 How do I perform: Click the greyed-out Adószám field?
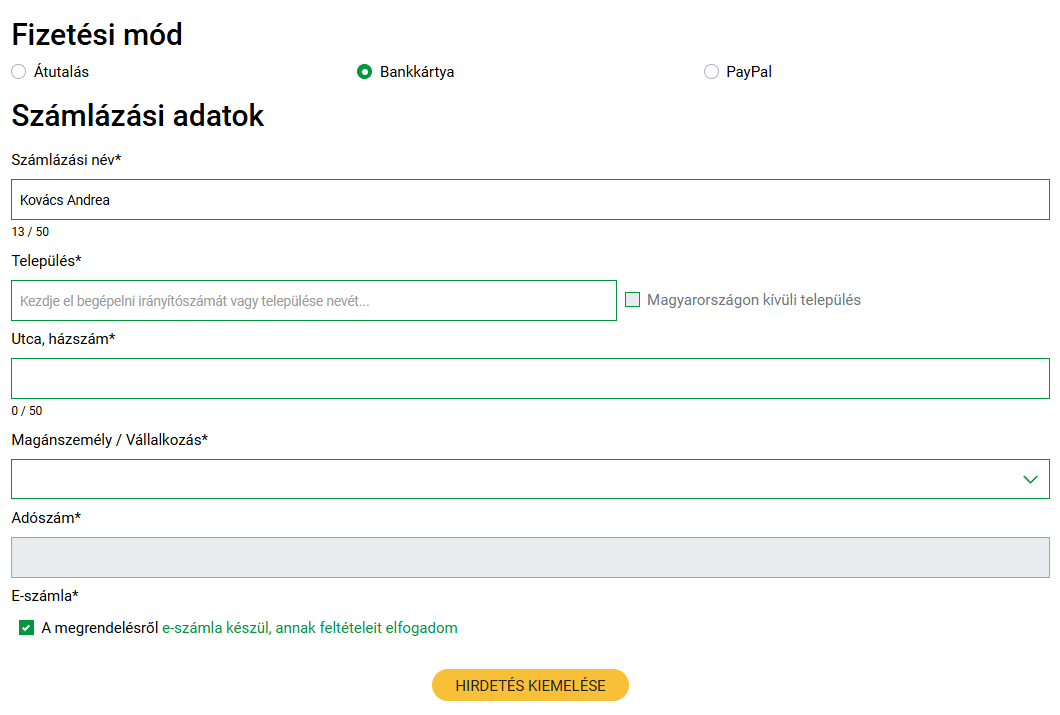530,558
